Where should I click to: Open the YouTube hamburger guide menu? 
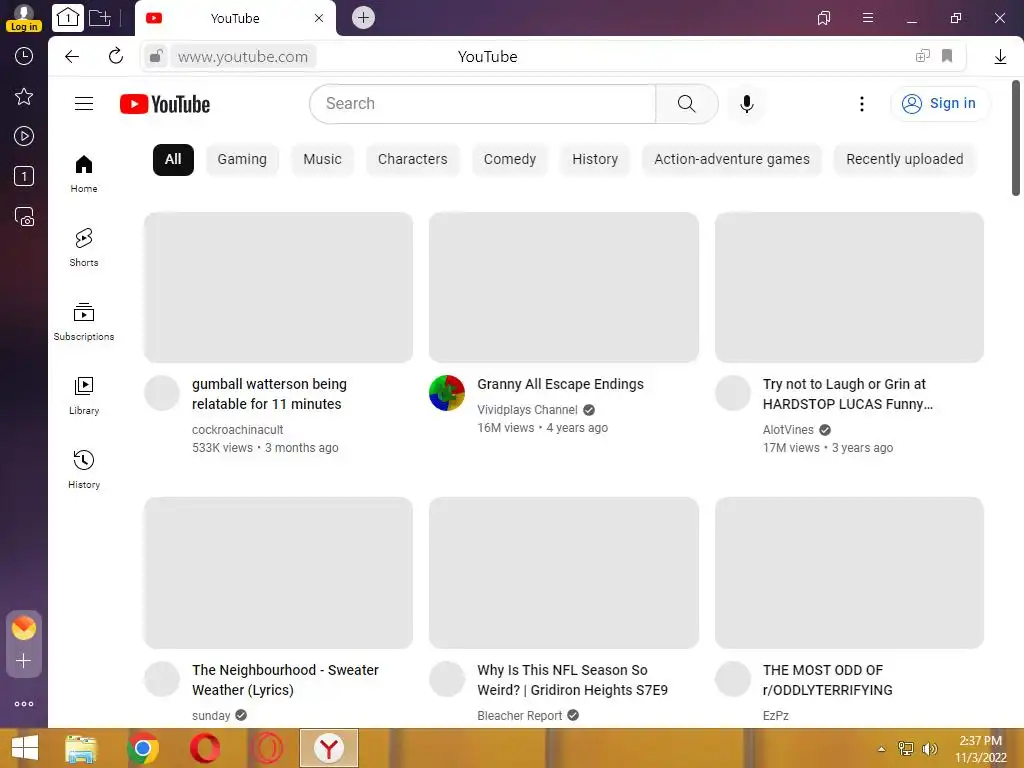[84, 104]
